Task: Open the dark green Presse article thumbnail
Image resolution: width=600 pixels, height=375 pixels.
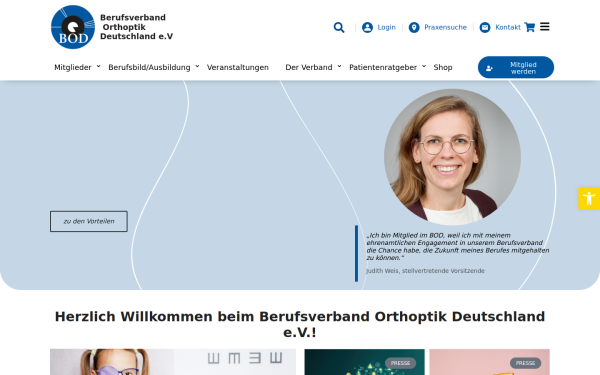Action: [364, 362]
